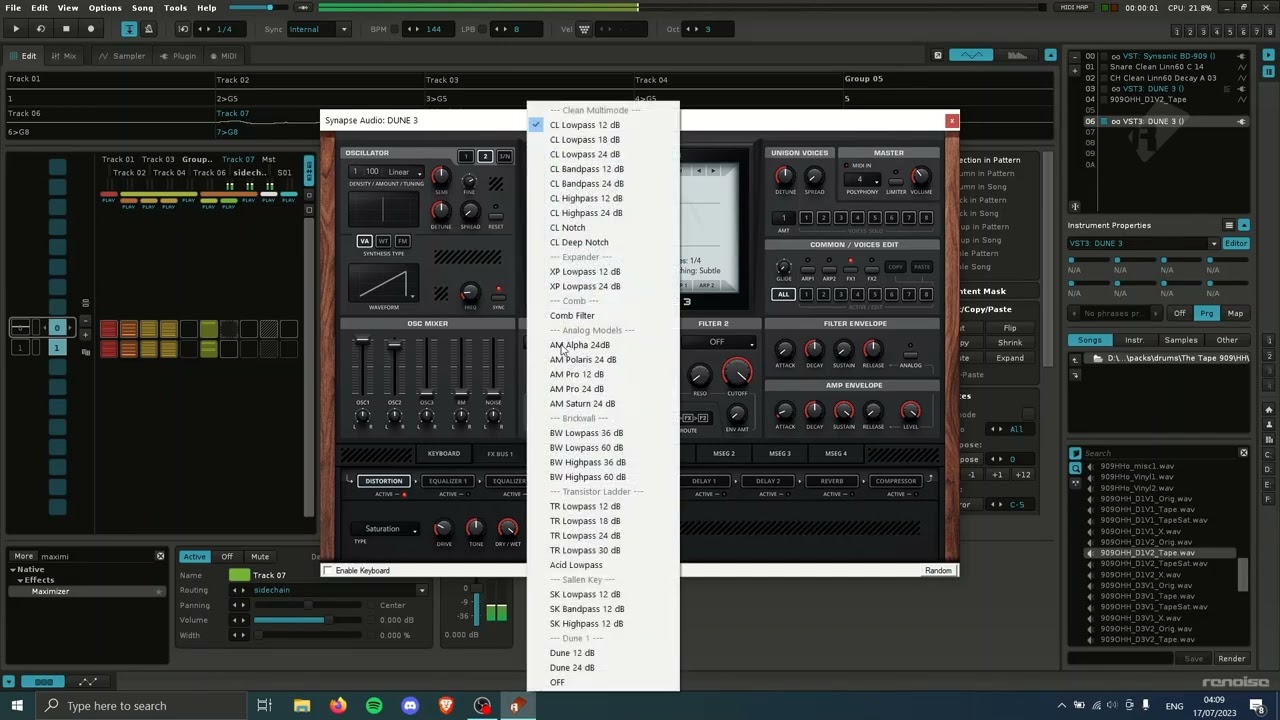
Task: Toggle the scope waveform view icon
Action: tap(970, 55)
